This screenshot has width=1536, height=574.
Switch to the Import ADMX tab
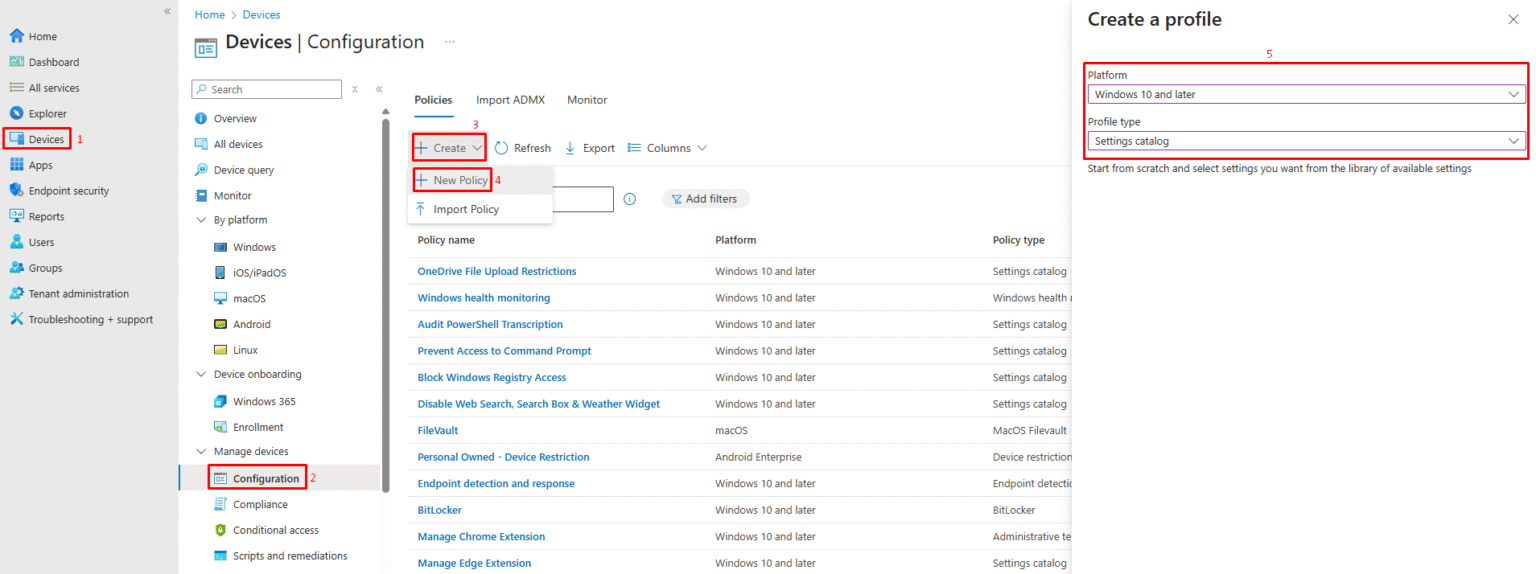[x=510, y=100]
